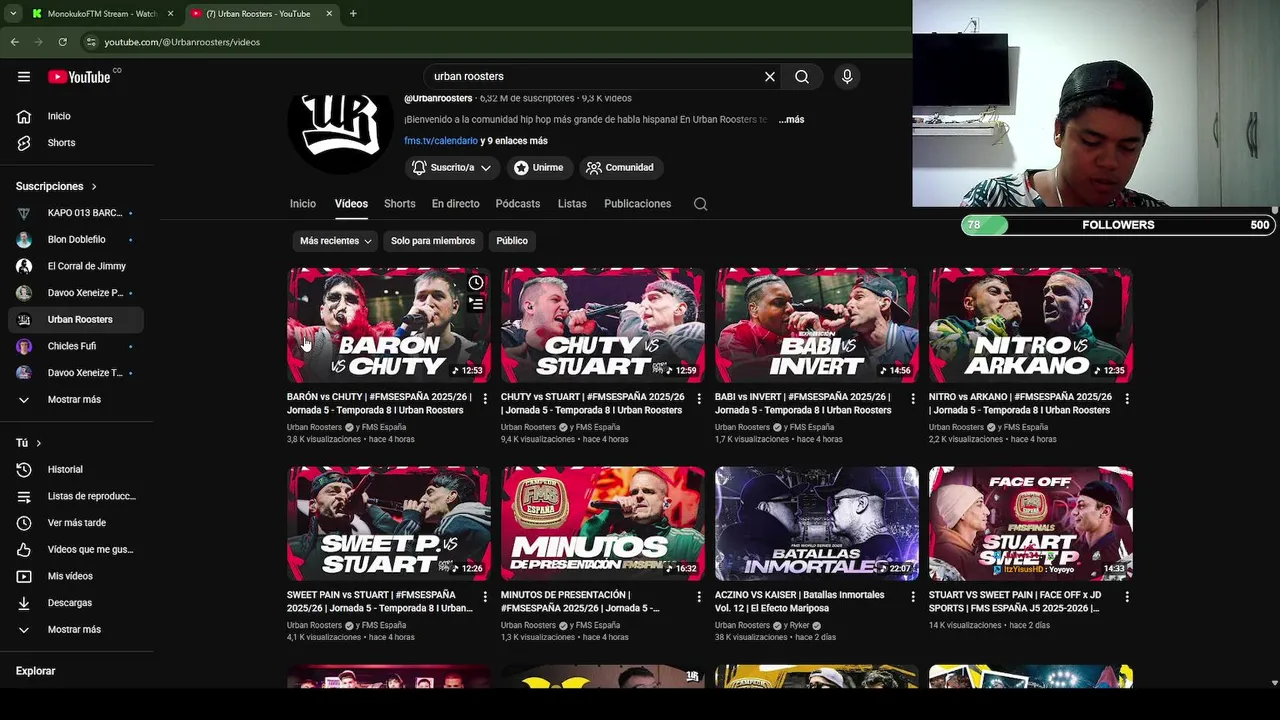
Task: Click the magnifier search button
Action: tap(802, 77)
